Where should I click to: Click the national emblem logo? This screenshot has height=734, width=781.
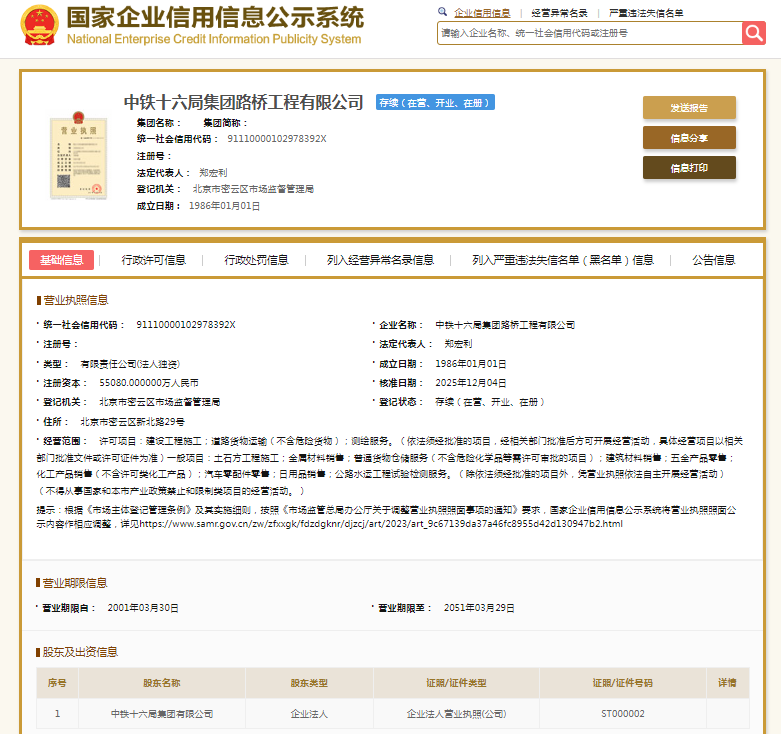tap(38, 28)
